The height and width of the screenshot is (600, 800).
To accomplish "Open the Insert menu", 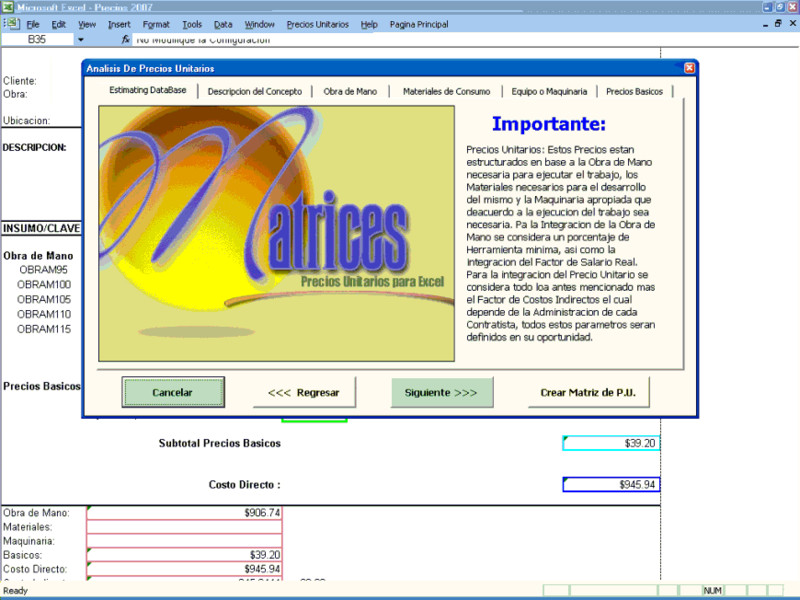I will click(119, 24).
